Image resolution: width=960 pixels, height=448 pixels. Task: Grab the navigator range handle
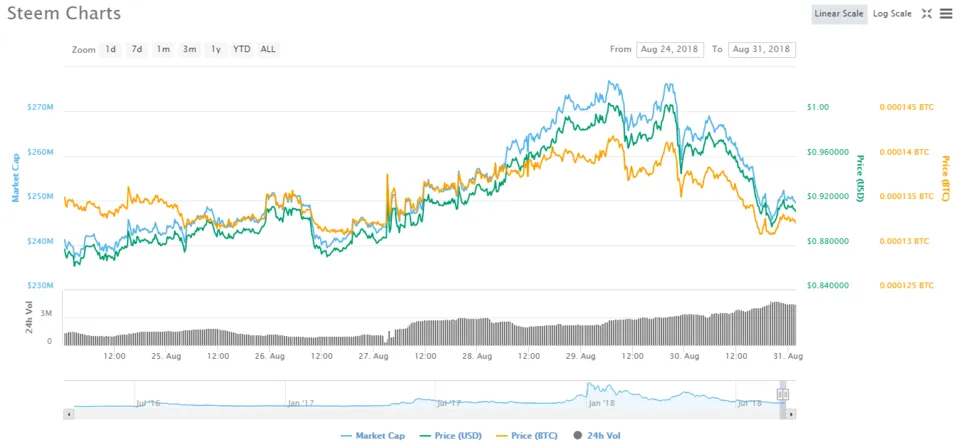(x=782, y=395)
